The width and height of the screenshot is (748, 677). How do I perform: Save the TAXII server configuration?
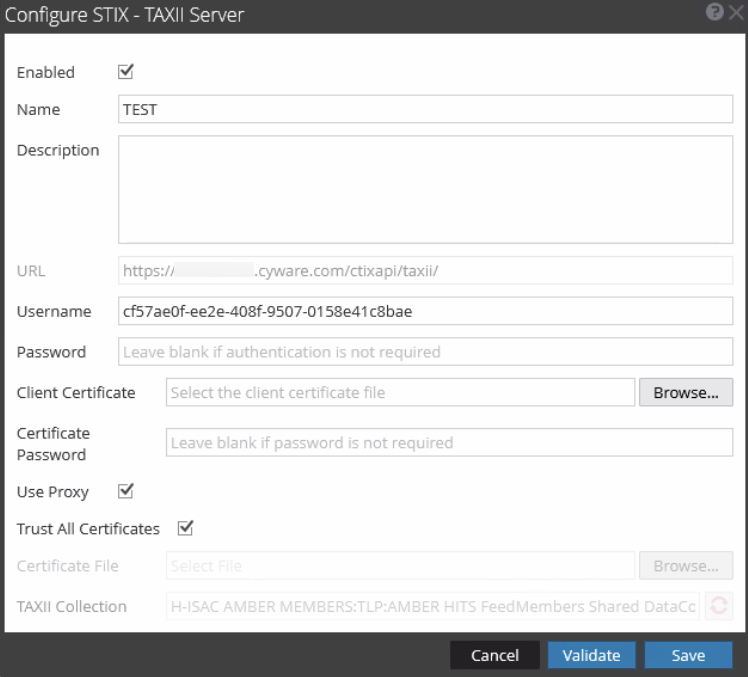tap(688, 656)
